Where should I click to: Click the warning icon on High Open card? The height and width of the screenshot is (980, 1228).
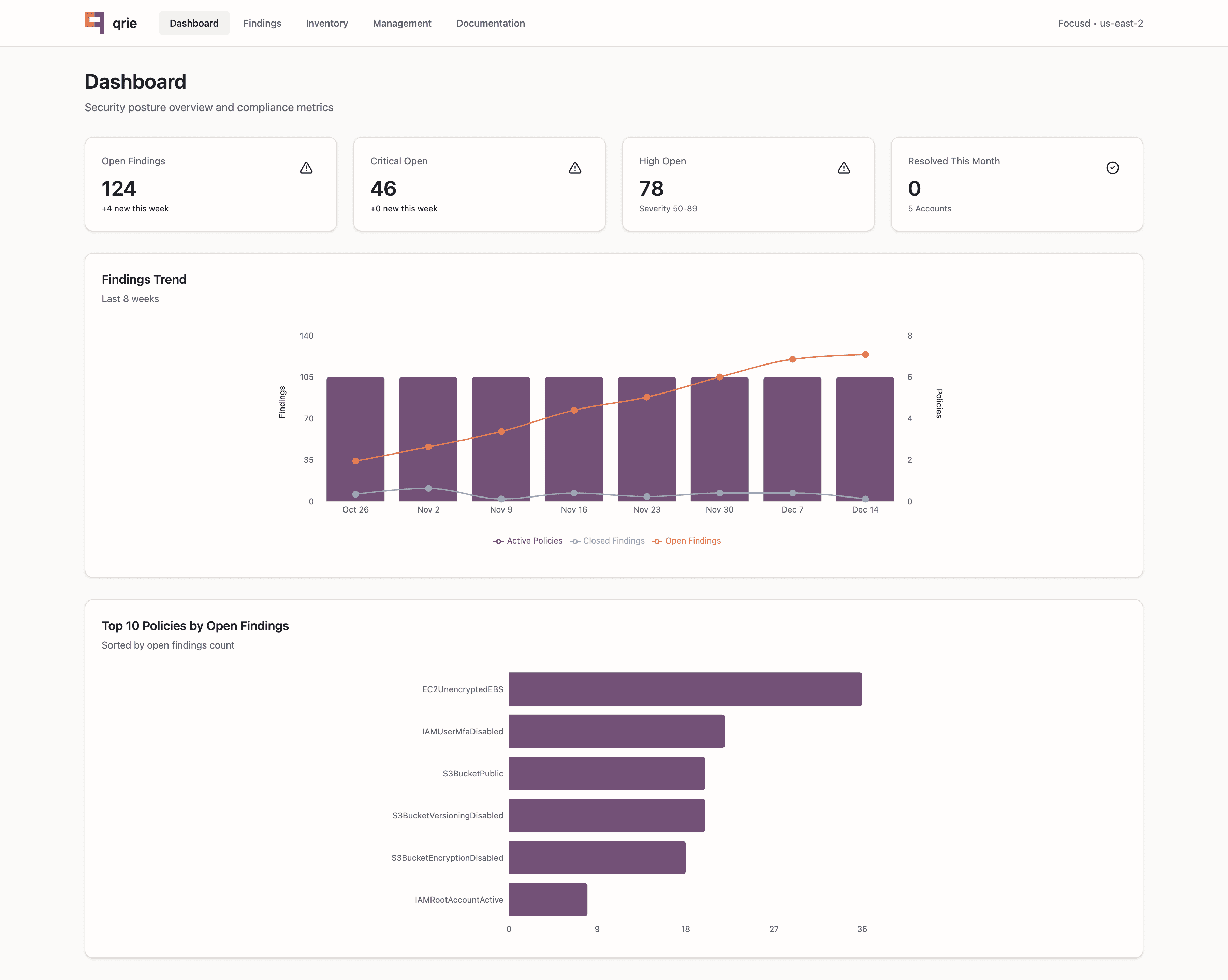[844, 167]
